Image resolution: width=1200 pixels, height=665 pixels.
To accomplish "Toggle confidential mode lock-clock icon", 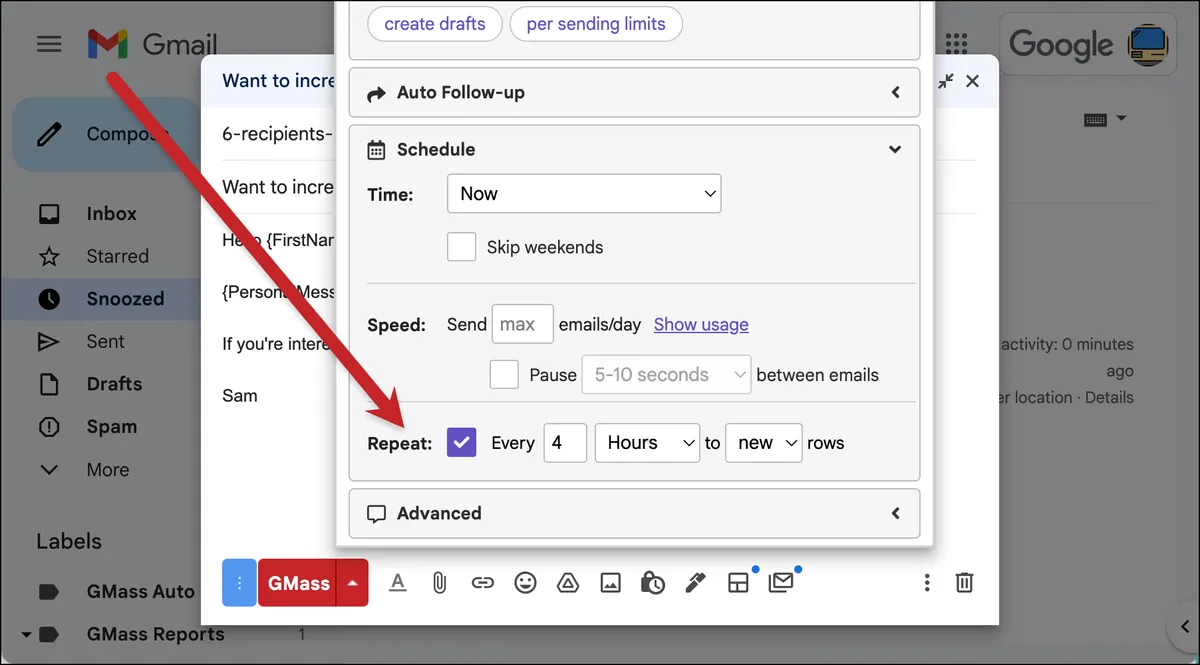I will coord(652,583).
